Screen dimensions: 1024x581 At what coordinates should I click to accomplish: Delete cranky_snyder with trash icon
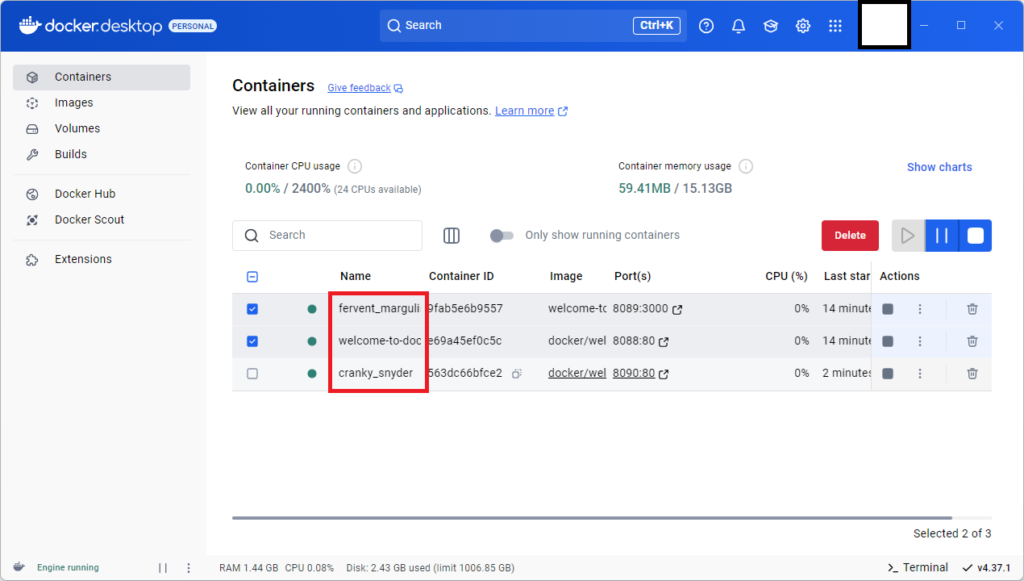pyautogui.click(x=972, y=373)
